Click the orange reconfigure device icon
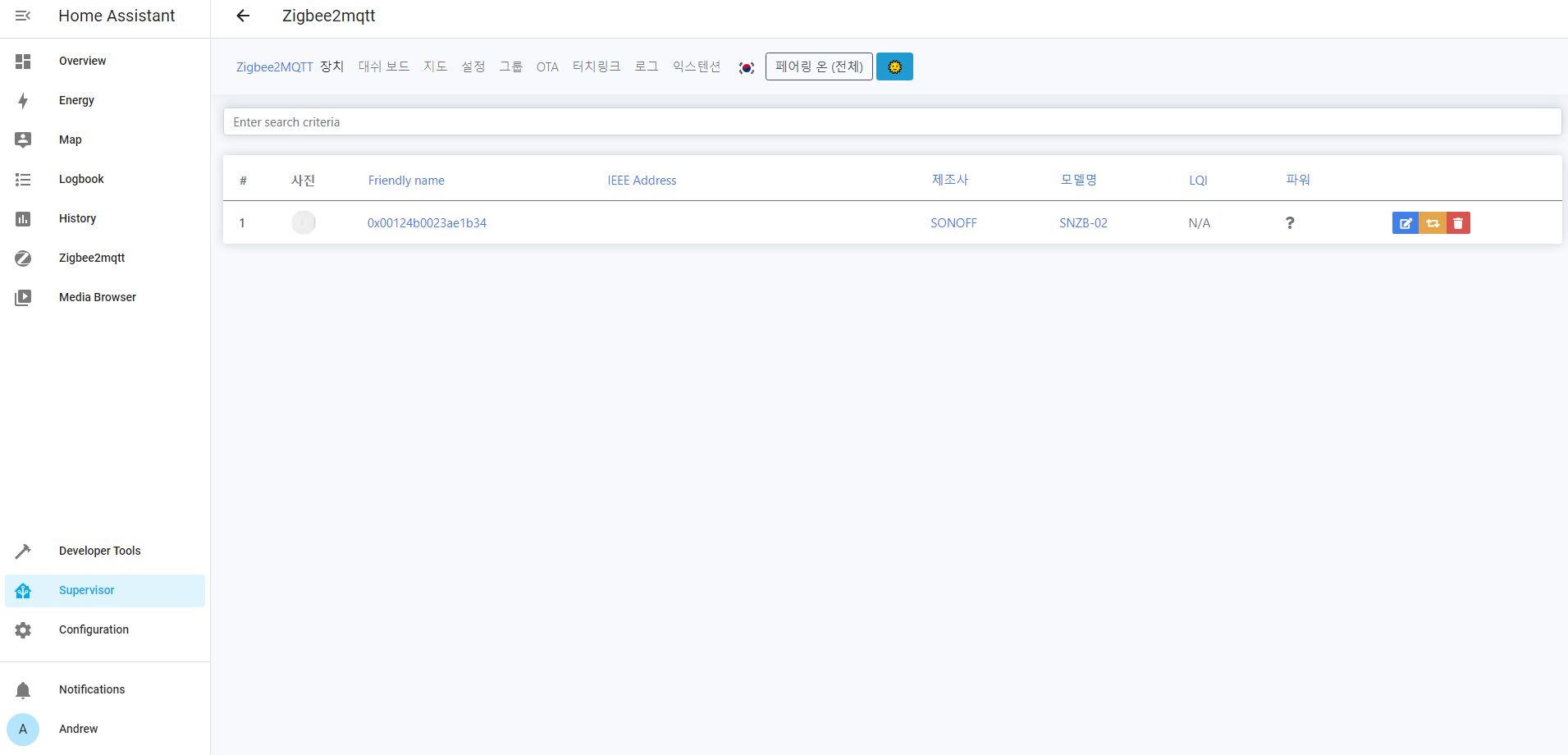Image resolution: width=1568 pixels, height=755 pixels. coord(1433,223)
